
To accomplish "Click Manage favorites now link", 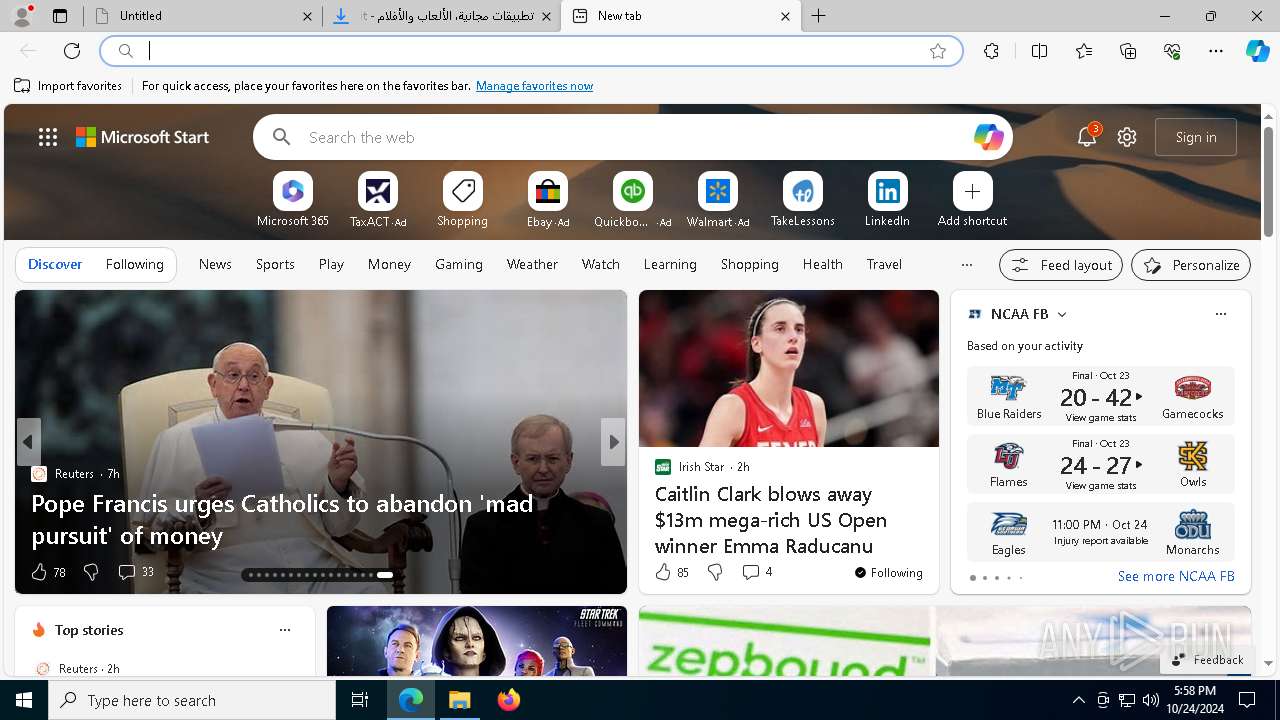I will [x=534, y=86].
